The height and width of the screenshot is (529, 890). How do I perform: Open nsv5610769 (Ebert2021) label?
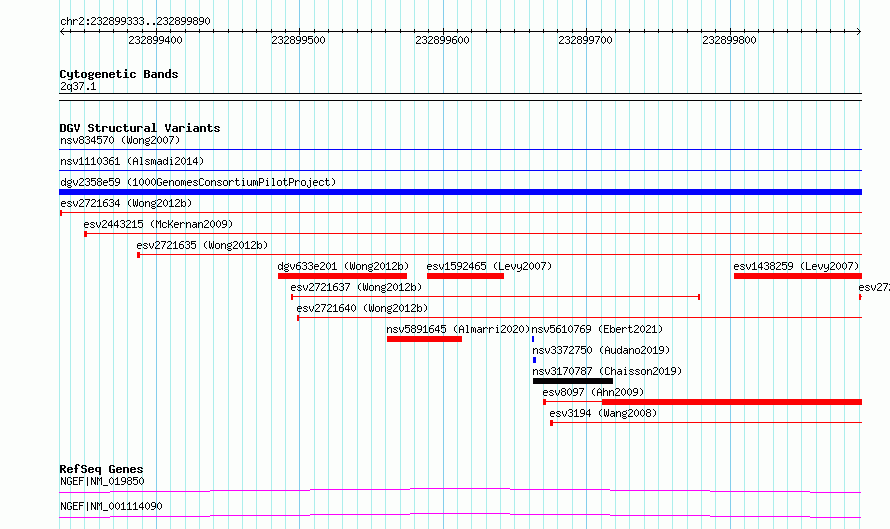click(x=597, y=329)
